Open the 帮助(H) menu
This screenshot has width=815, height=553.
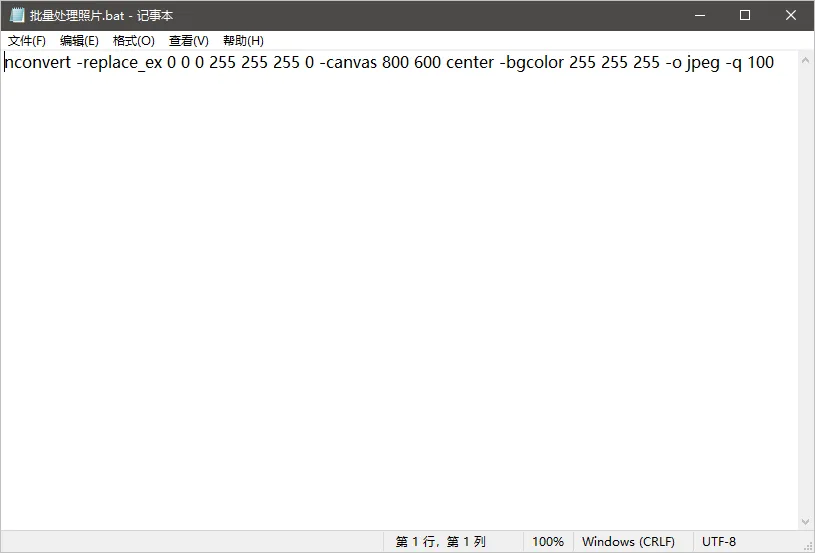pyautogui.click(x=243, y=41)
